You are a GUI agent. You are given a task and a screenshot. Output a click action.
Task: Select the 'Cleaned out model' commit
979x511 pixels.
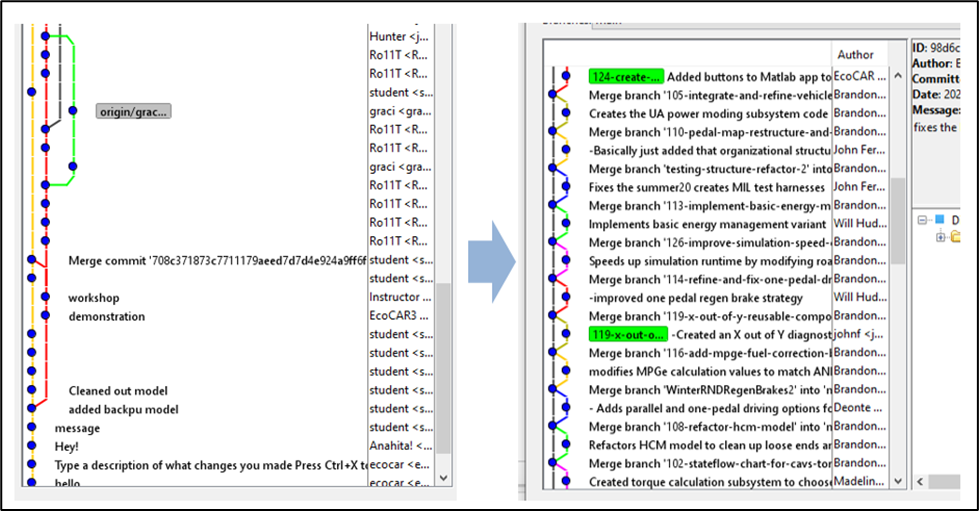(x=118, y=390)
